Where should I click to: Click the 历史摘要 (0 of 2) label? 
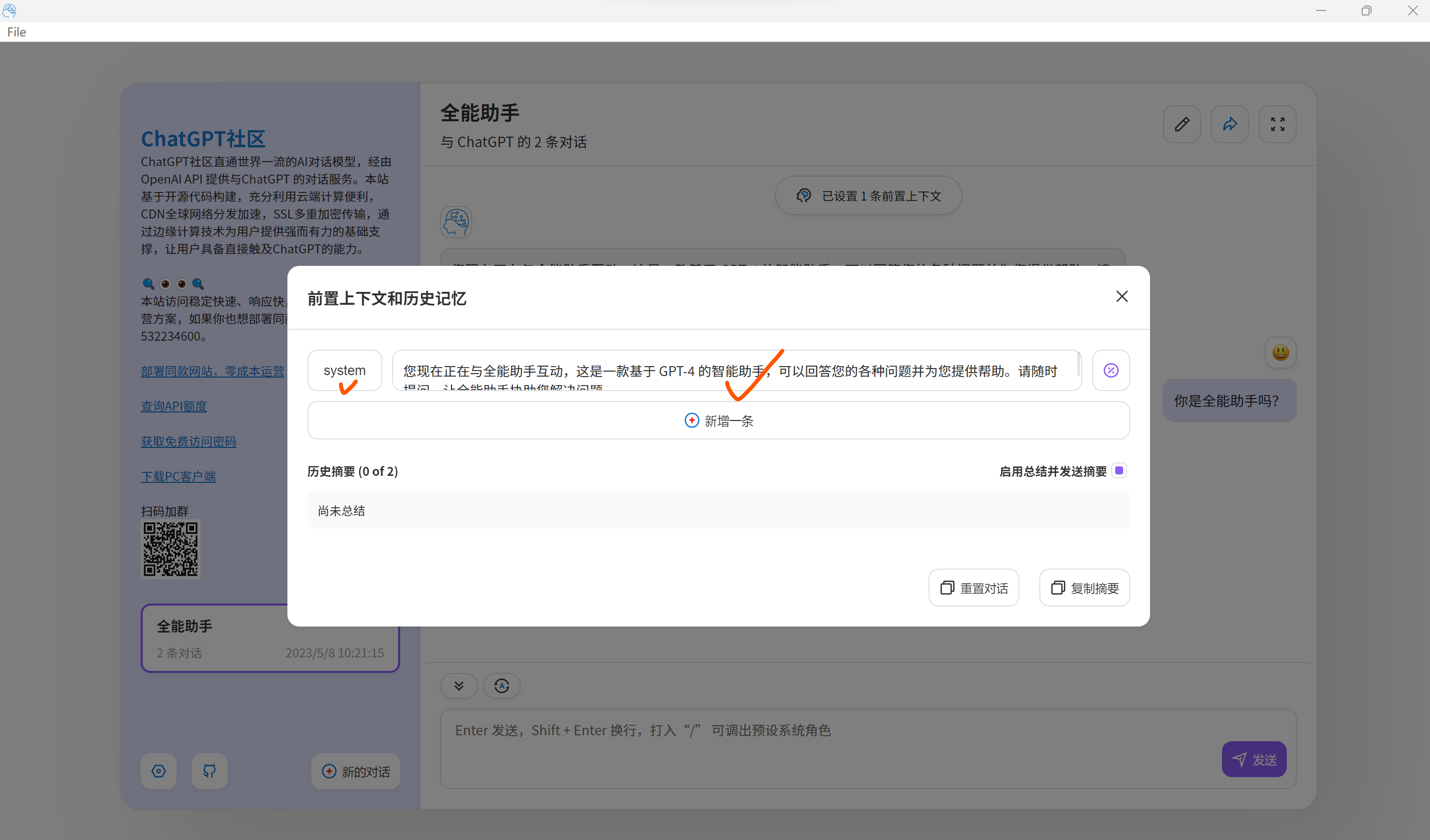click(x=352, y=471)
